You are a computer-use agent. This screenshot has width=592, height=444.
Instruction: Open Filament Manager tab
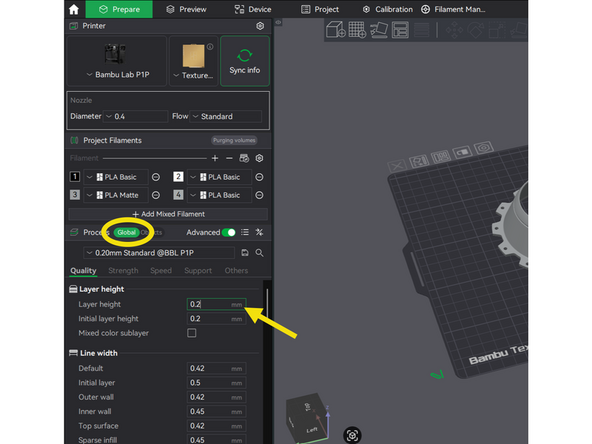click(x=453, y=9)
